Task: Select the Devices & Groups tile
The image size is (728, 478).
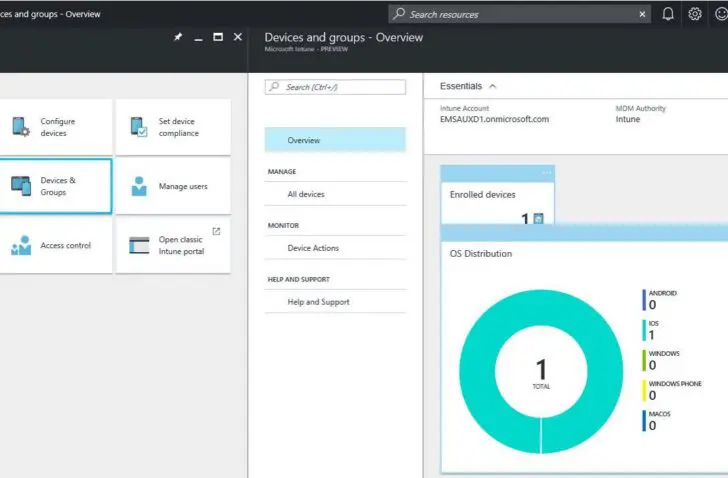Action: [56, 186]
